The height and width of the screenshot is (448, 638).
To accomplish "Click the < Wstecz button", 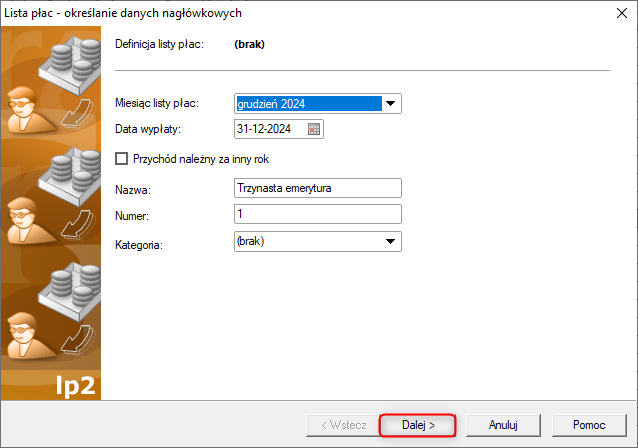I will (344, 425).
